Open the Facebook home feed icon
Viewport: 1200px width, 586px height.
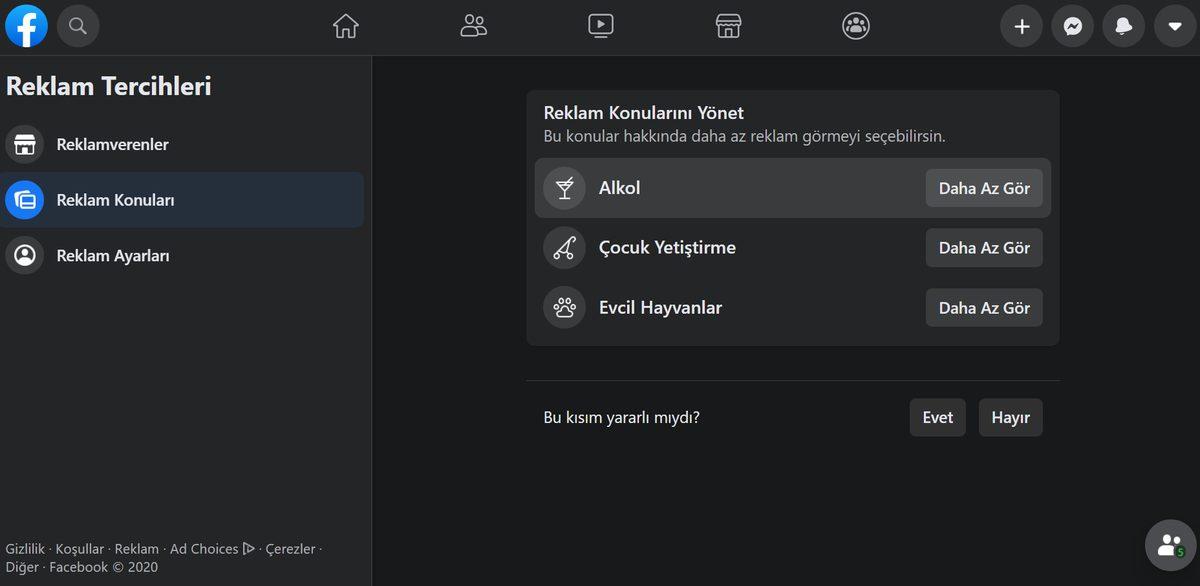(x=345, y=26)
